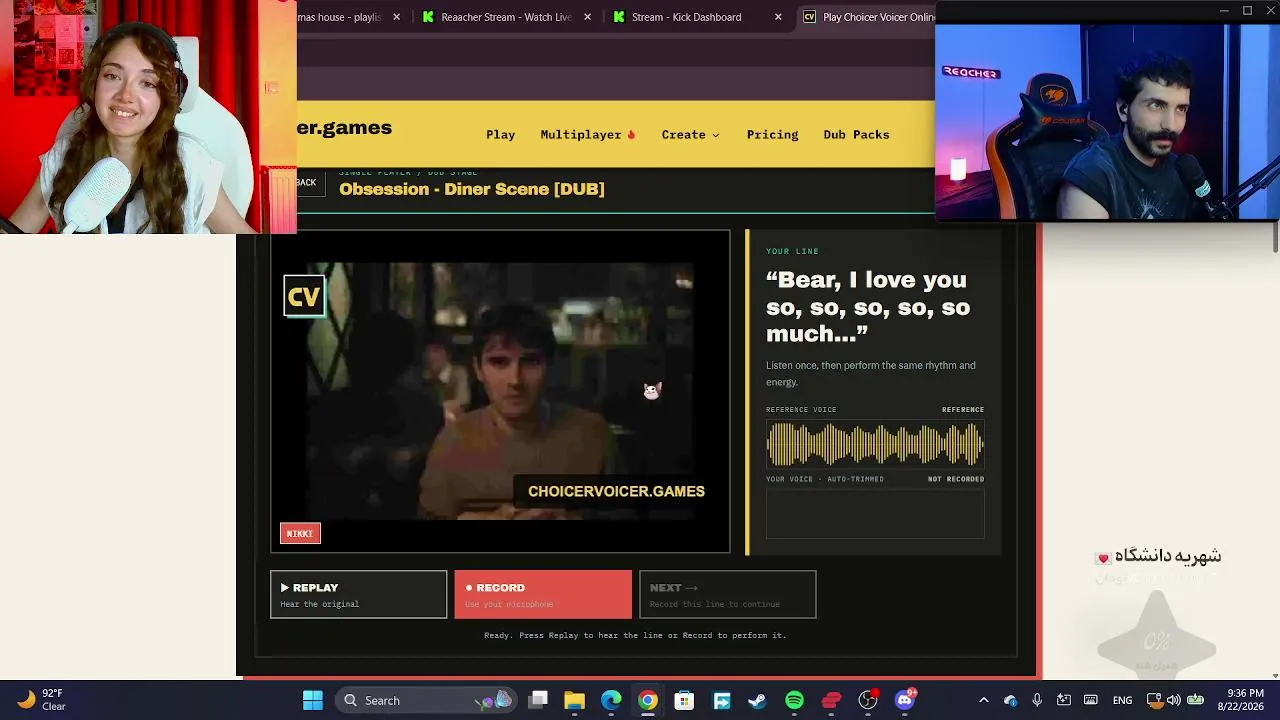Click the CV favicon on Choicer Voicer tab
This screenshot has width=1280, height=720.
click(810, 17)
